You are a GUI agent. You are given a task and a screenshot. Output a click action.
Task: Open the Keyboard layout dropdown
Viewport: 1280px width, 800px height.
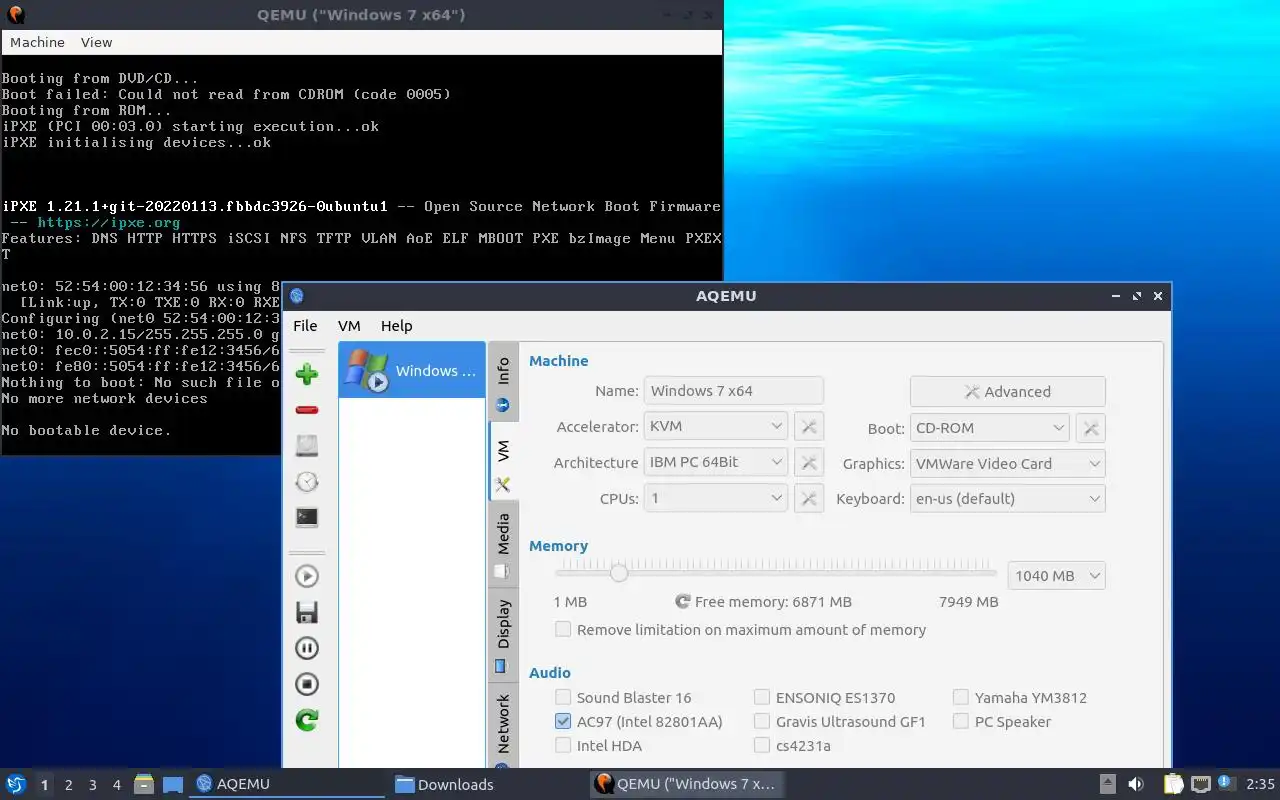[x=1008, y=499]
